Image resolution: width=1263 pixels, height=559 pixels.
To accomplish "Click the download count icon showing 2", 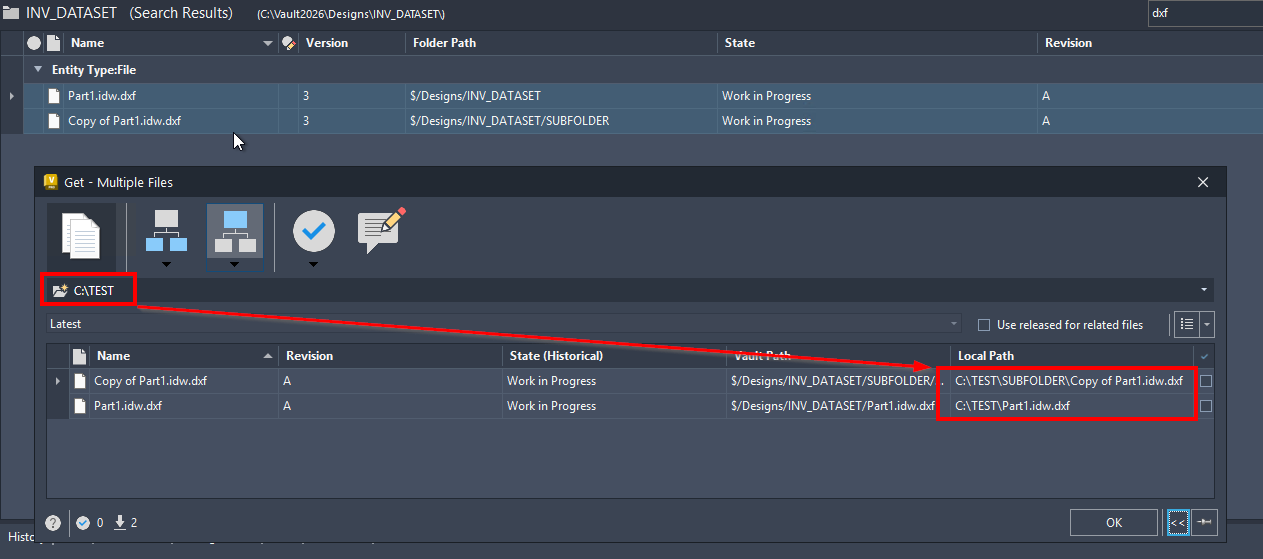I will [120, 522].
